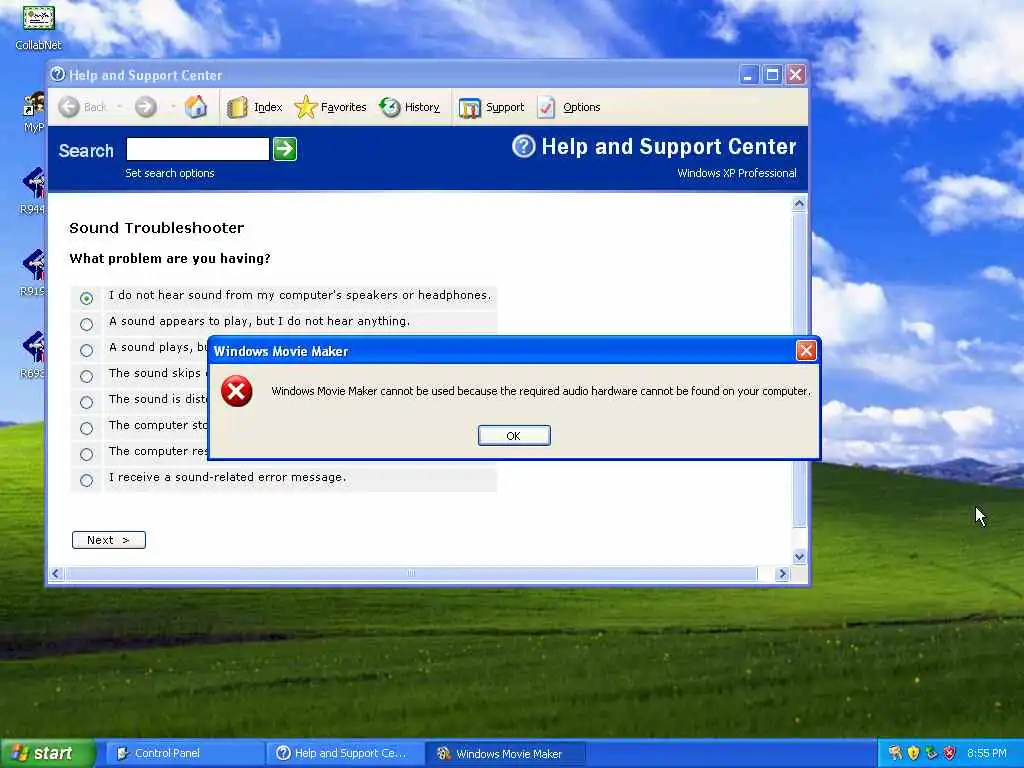
Task: Open the Support toolbar icon
Action: 470,108
